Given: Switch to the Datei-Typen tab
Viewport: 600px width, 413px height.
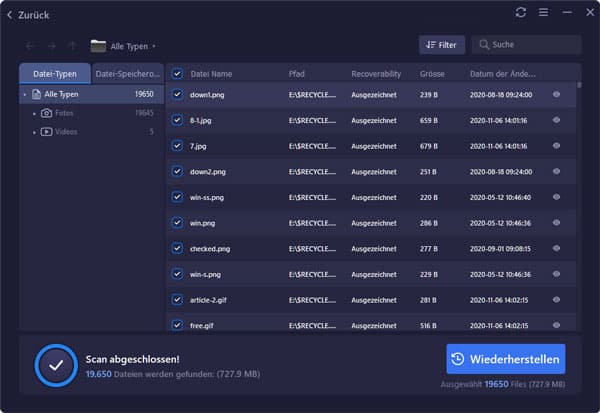Looking at the screenshot, I should (55, 73).
